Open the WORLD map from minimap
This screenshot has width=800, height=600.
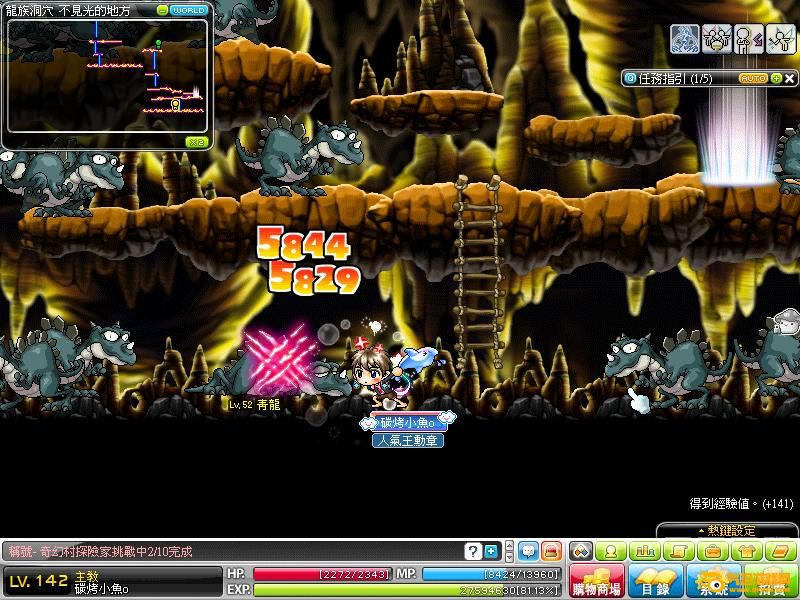189,10
